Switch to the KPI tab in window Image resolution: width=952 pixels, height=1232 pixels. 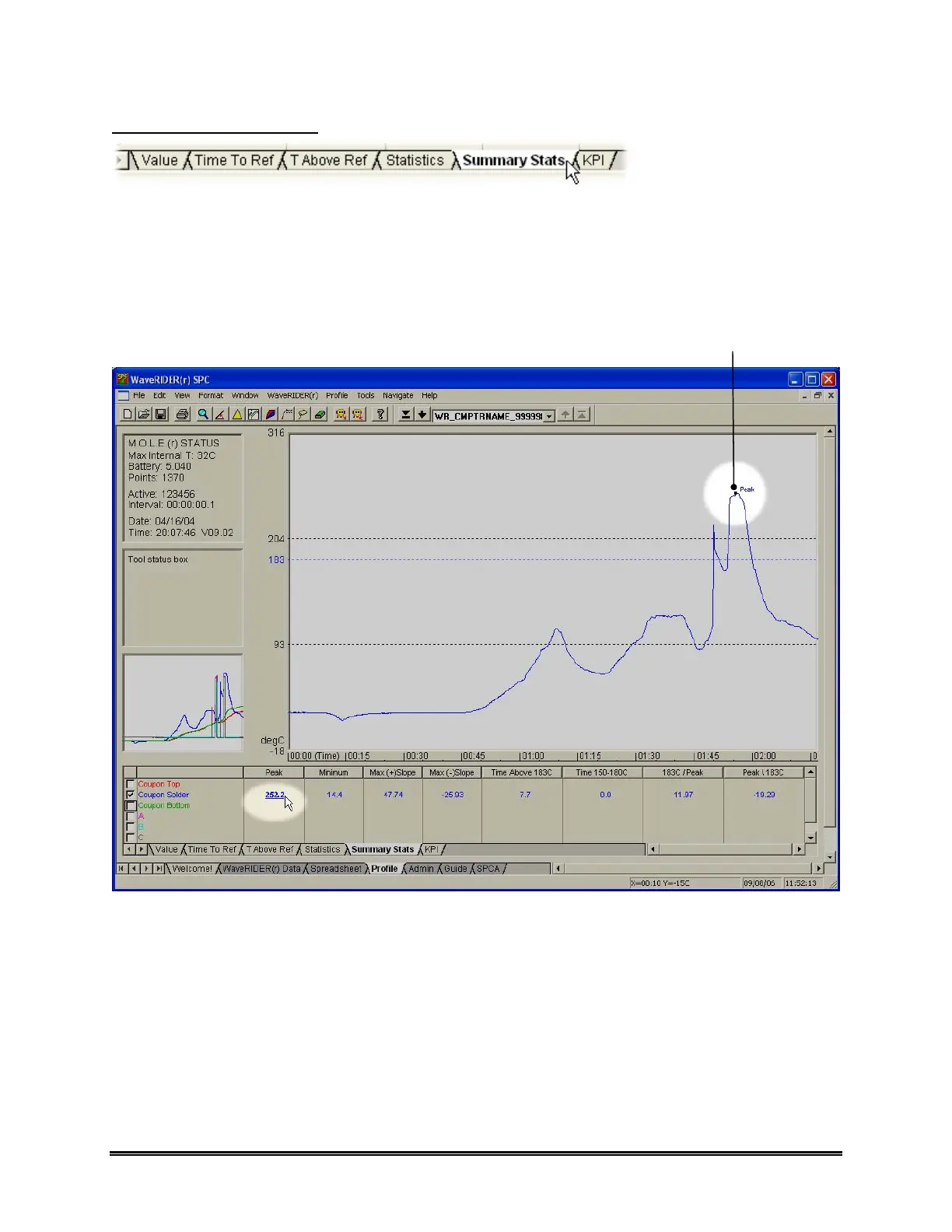[432, 849]
